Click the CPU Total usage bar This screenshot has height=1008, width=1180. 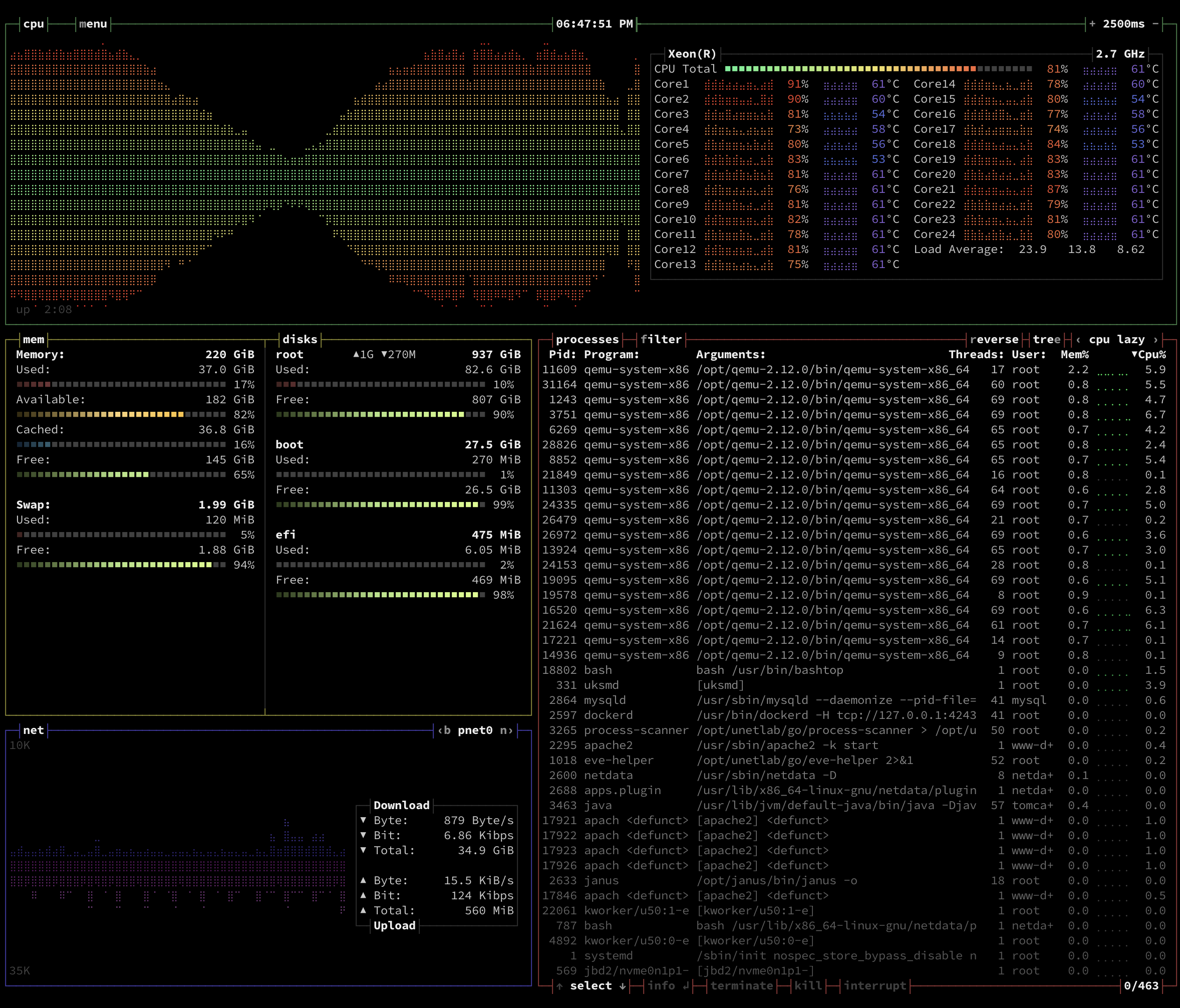(x=877, y=69)
